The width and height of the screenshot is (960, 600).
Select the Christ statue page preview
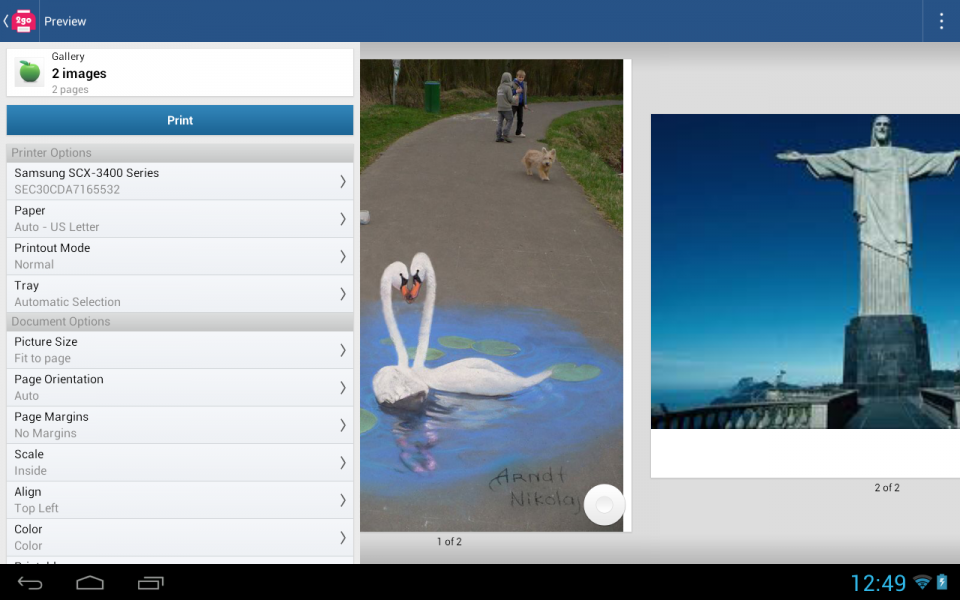pos(805,295)
